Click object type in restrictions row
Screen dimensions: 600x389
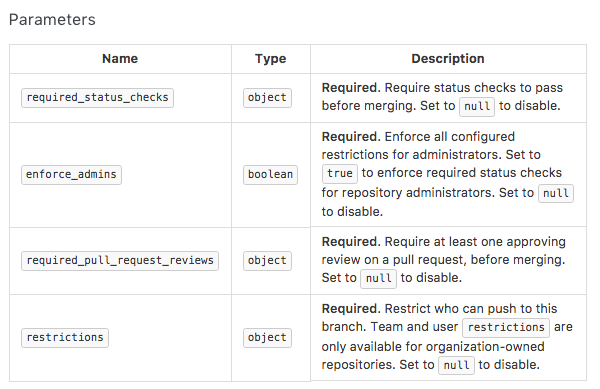tap(267, 337)
